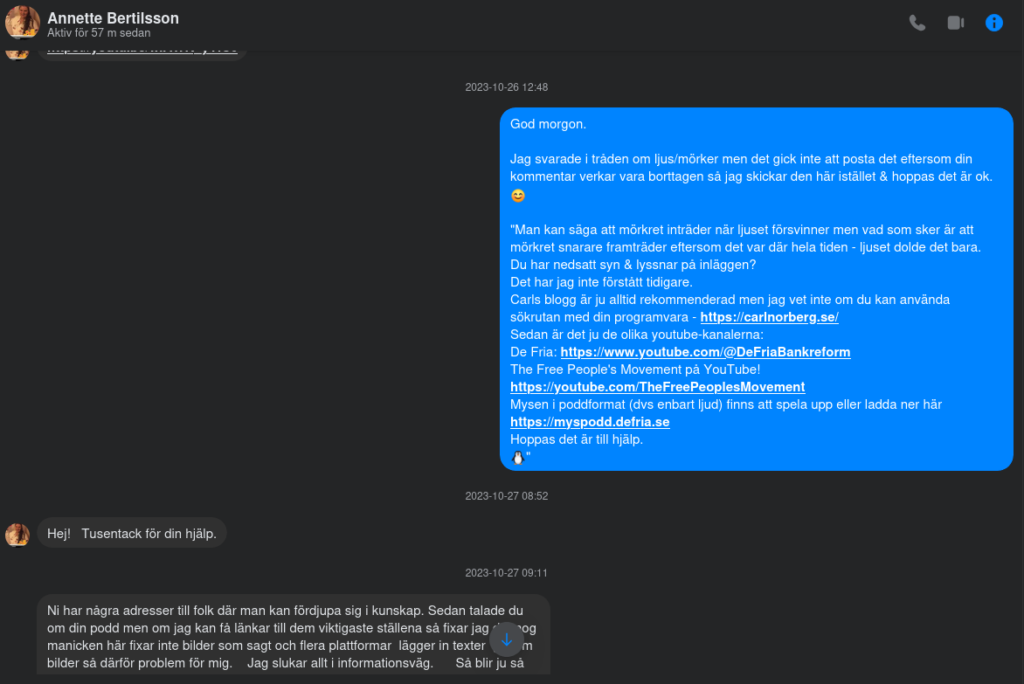
Task: Click the 2023-10-27 09:11 timestamp
Action: [x=506, y=573]
